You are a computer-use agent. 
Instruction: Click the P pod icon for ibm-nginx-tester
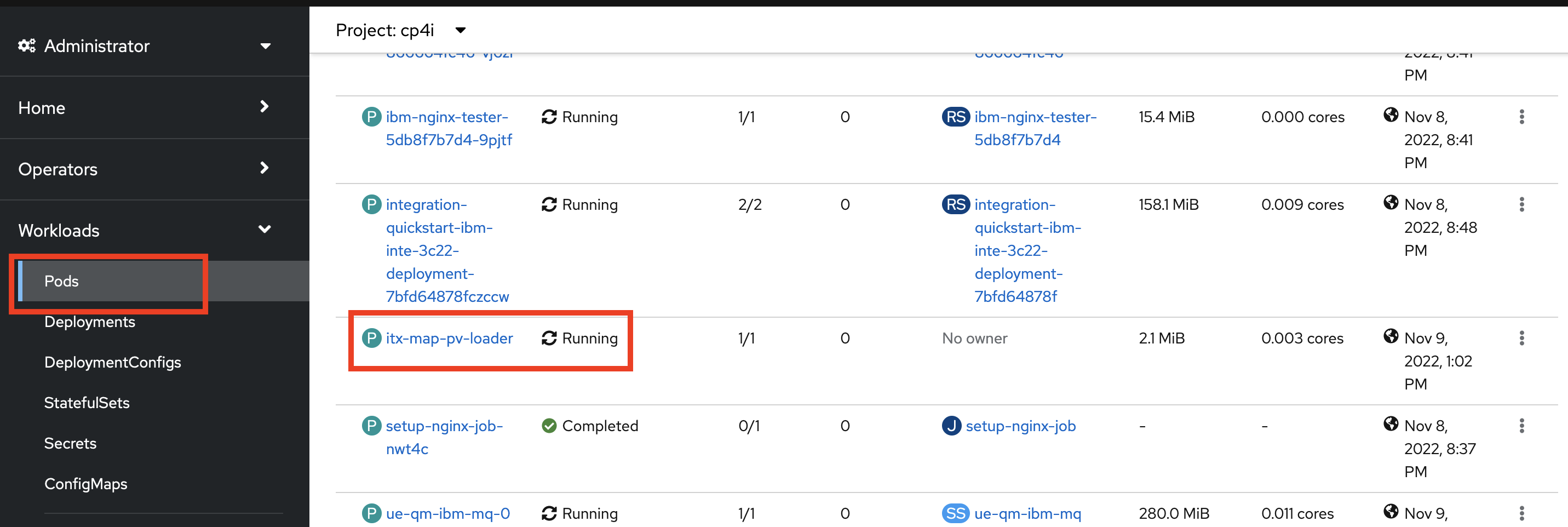pyautogui.click(x=371, y=117)
